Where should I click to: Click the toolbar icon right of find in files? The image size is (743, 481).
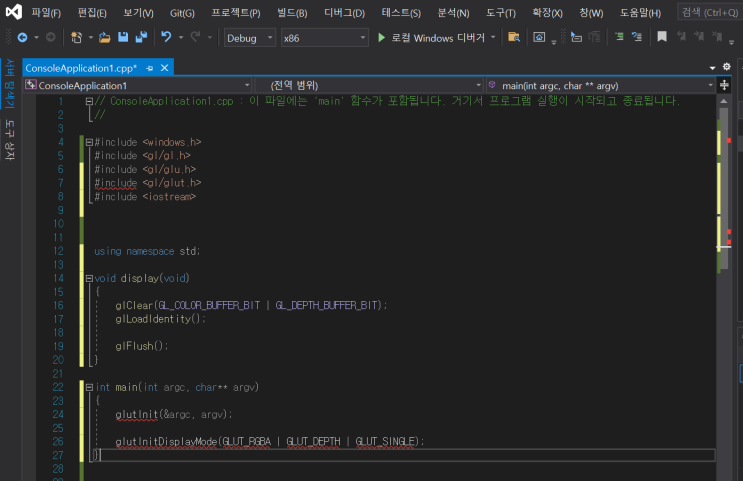click(x=539, y=37)
